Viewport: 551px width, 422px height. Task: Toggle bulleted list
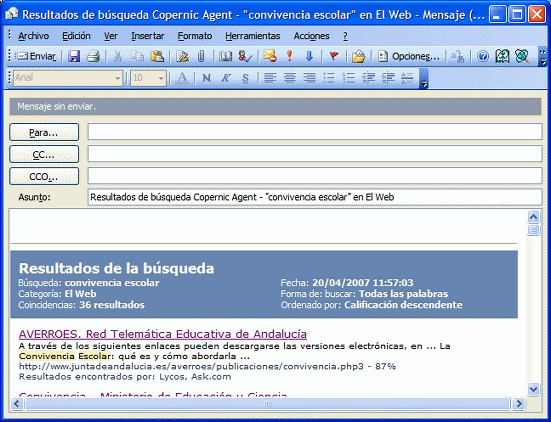pyautogui.click(x=329, y=78)
